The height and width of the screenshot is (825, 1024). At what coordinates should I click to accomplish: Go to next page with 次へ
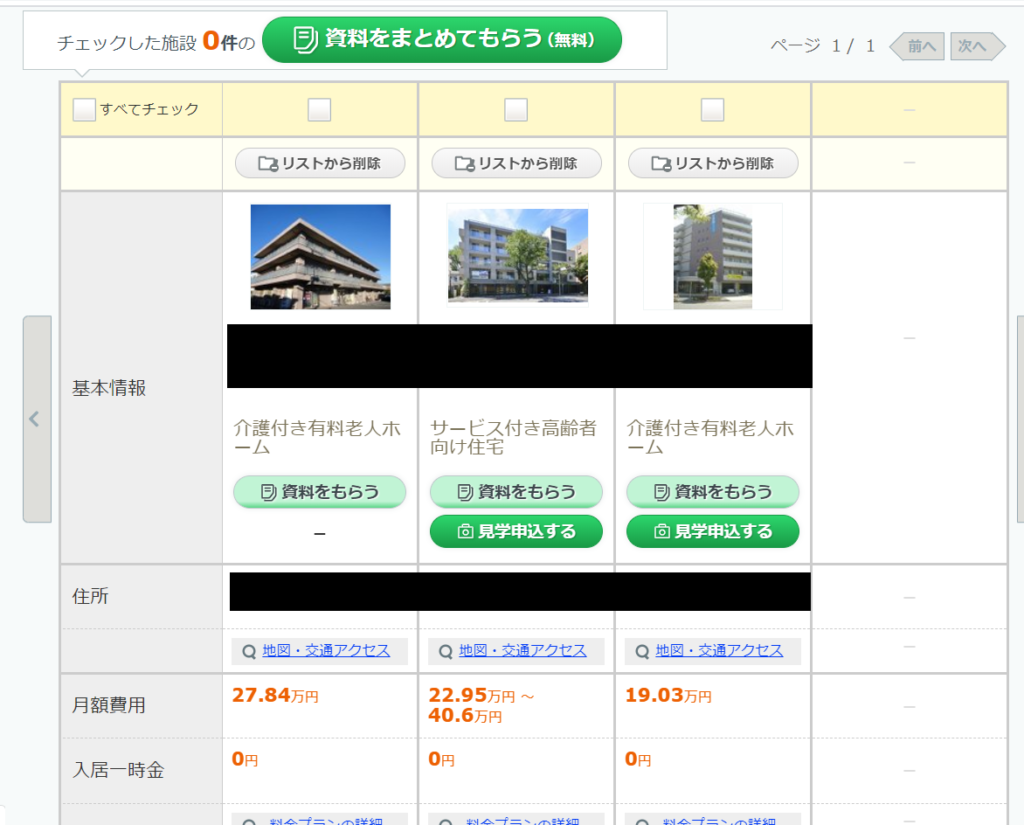(x=978, y=46)
